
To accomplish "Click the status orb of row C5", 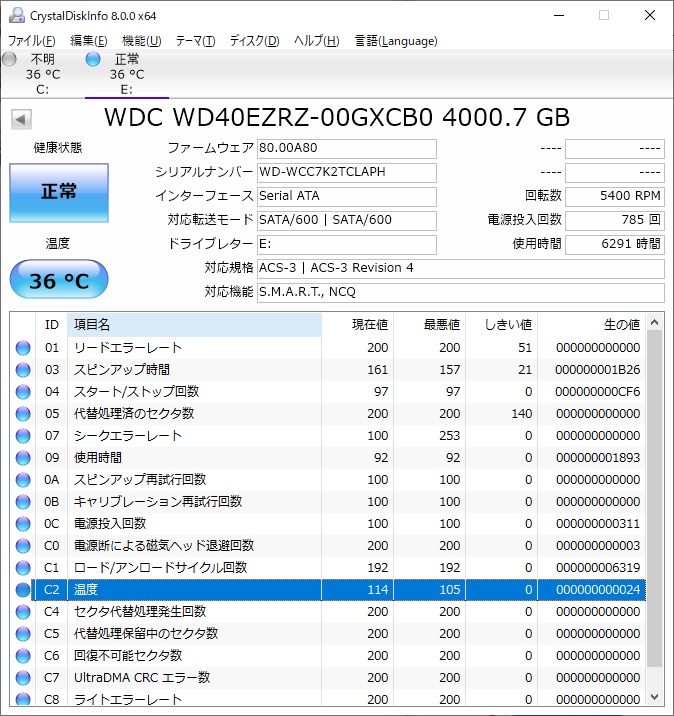I will point(23,634).
